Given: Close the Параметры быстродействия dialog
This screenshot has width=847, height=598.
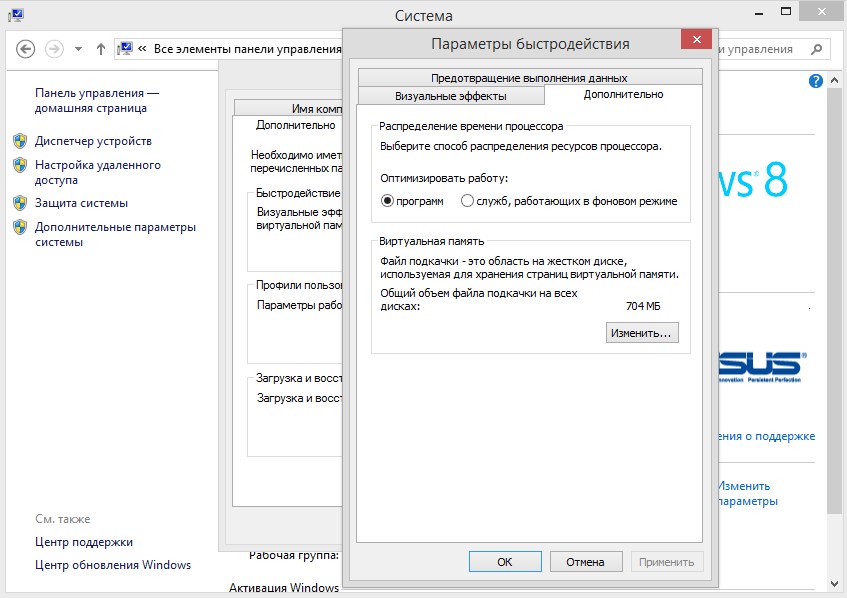Looking at the screenshot, I should pyautogui.click(x=696, y=39).
